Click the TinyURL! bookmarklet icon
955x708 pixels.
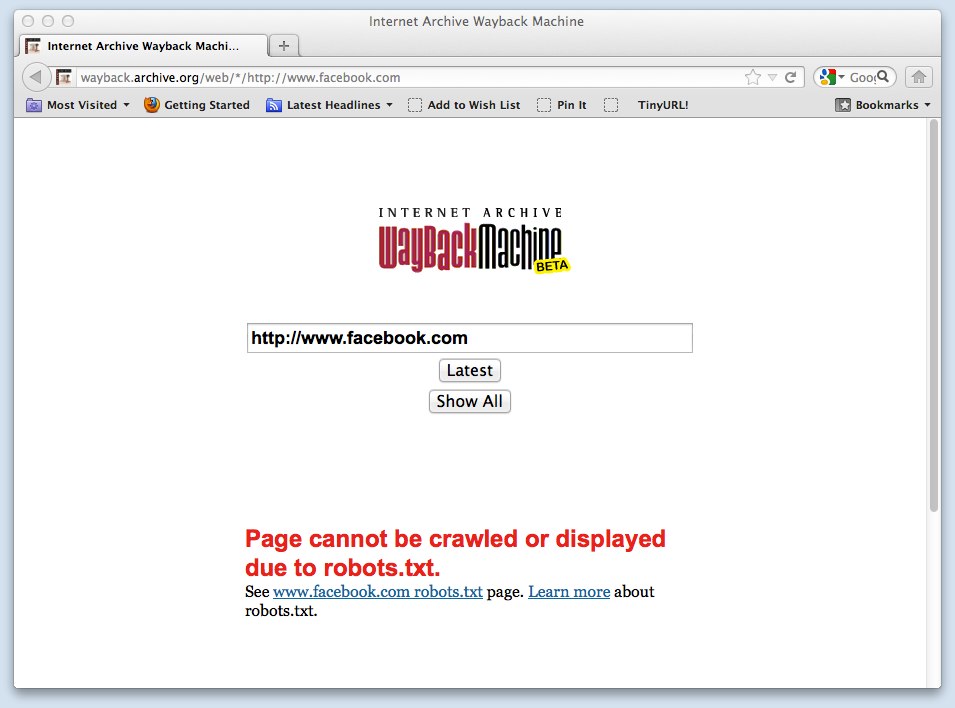611,104
